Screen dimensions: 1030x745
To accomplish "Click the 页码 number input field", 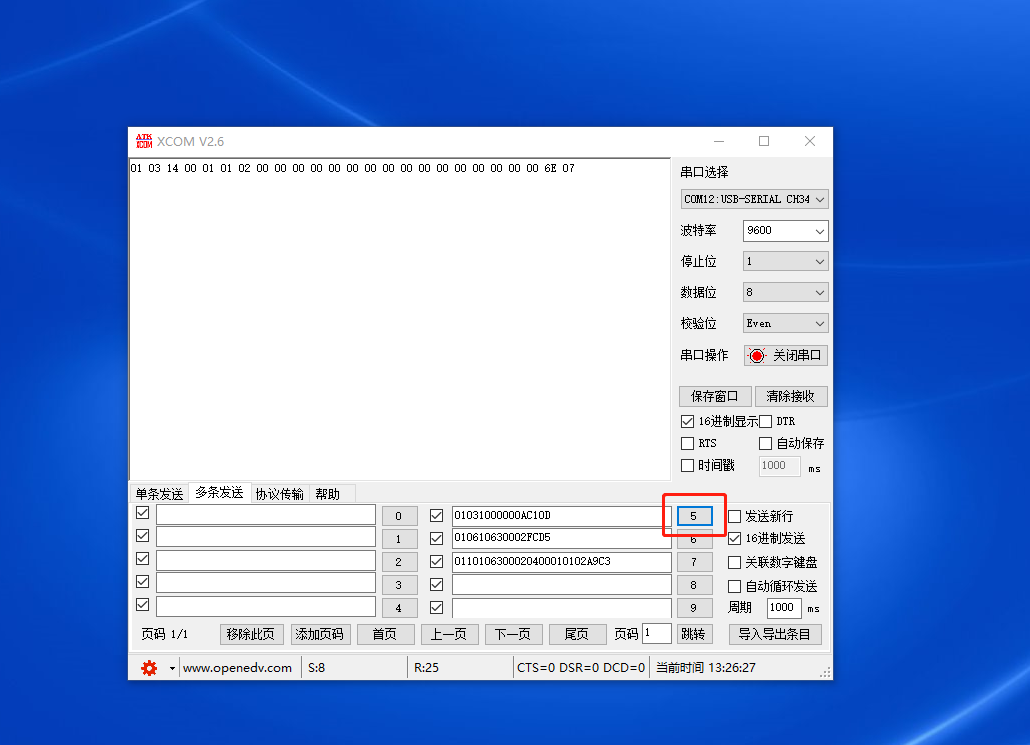I will (657, 633).
